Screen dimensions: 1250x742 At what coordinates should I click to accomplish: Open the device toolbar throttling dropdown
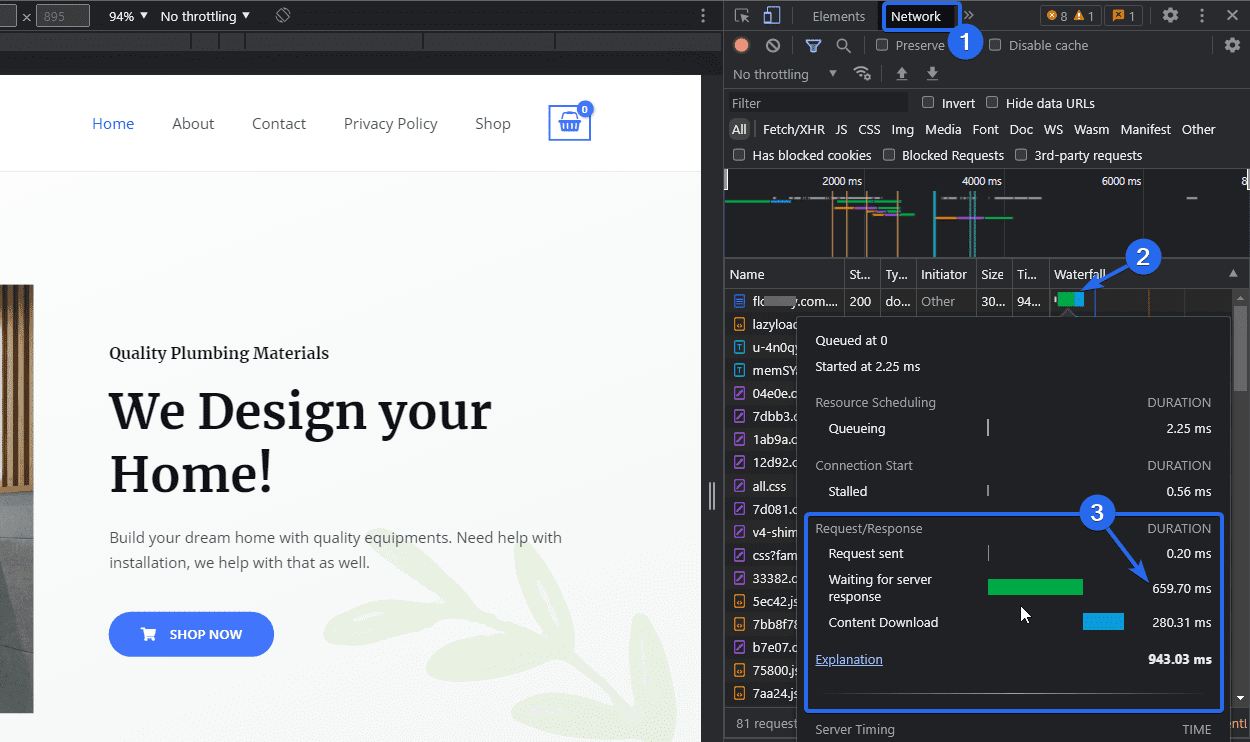(x=205, y=16)
